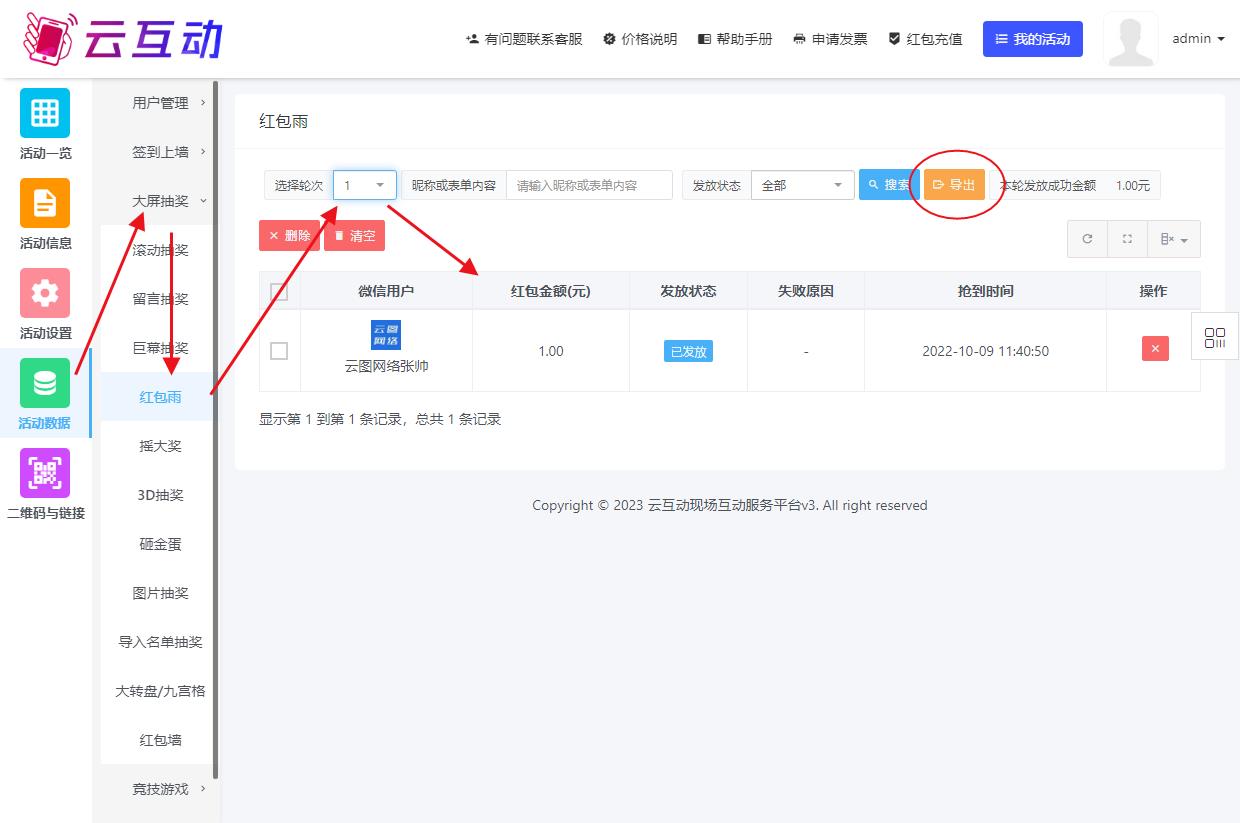Open the 活动设置 gear icon

pyautogui.click(x=45, y=293)
